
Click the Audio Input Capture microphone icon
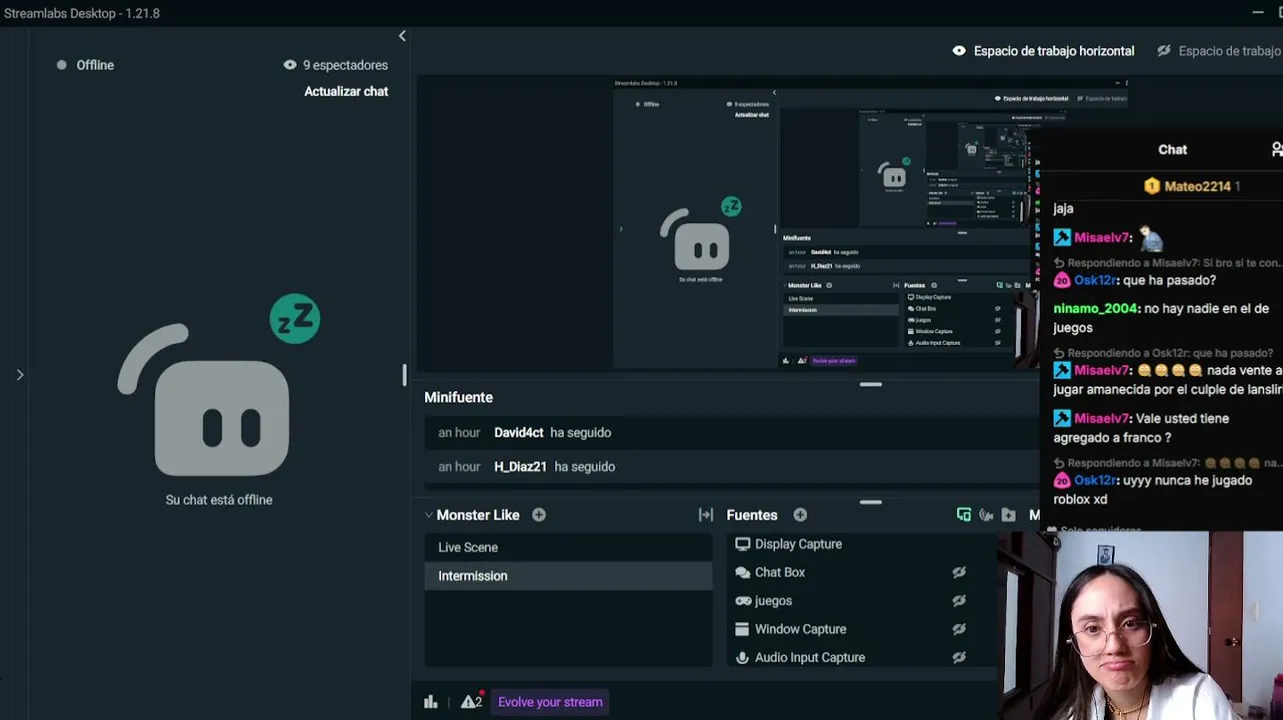[x=742, y=658]
